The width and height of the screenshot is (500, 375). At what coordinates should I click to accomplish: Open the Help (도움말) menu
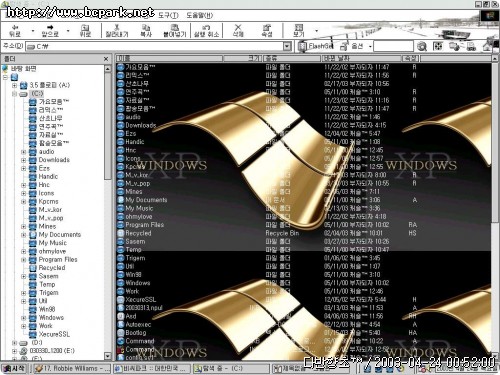(199, 15)
